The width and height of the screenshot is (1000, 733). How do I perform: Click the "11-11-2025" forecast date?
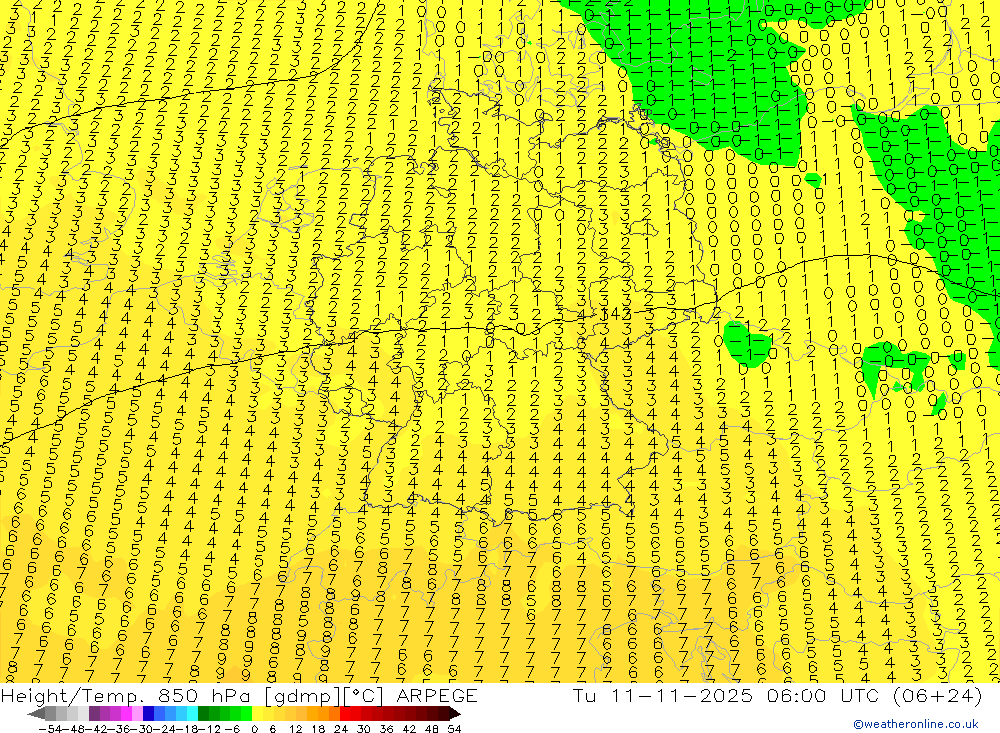[681, 695]
